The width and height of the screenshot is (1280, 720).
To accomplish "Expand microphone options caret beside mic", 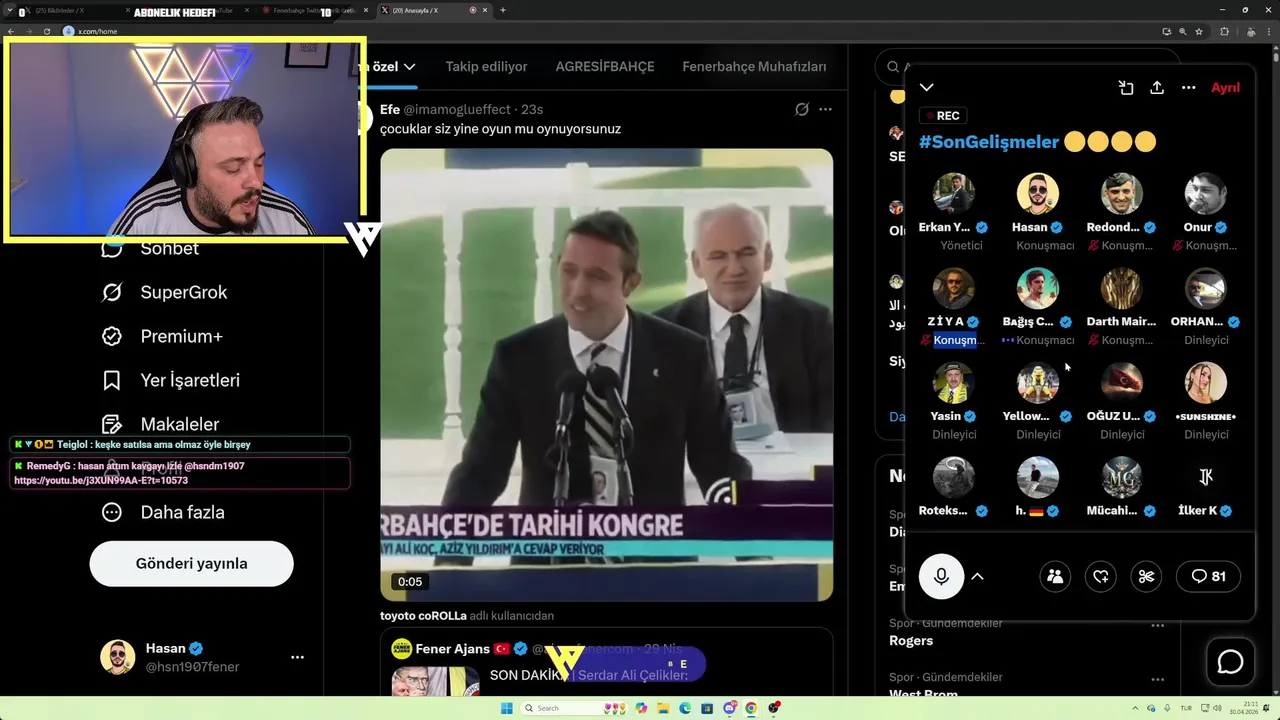I will pos(978,576).
